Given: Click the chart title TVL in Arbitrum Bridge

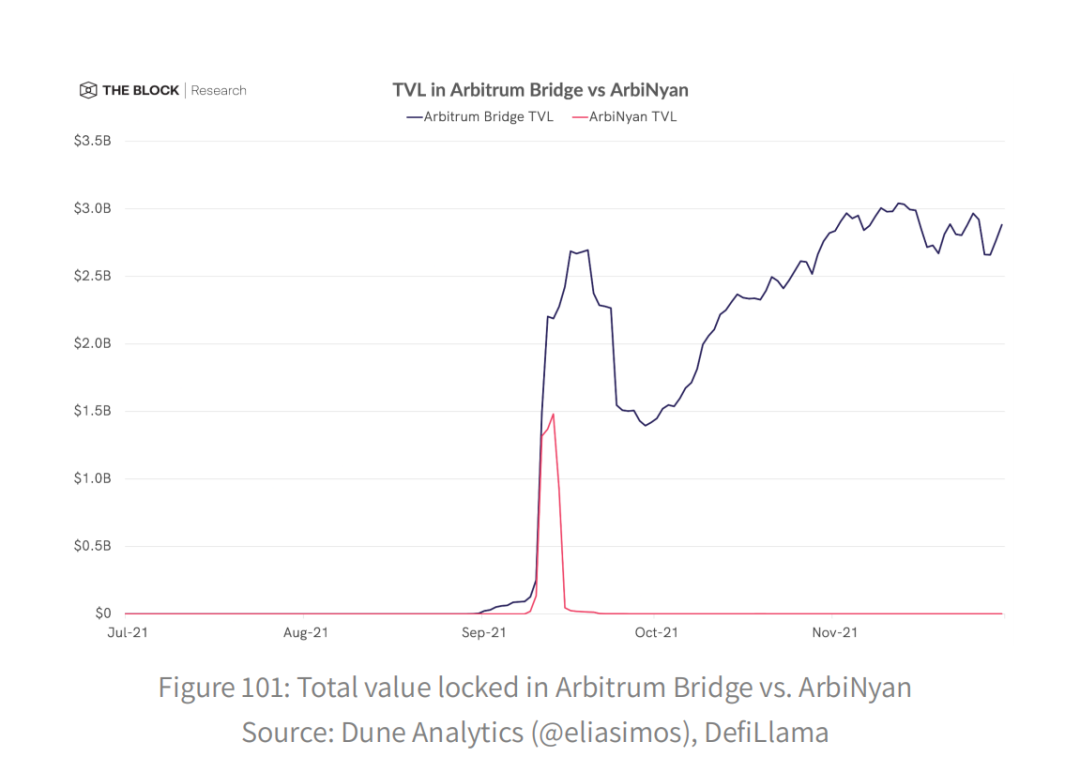Looking at the screenshot, I should coord(541,90).
